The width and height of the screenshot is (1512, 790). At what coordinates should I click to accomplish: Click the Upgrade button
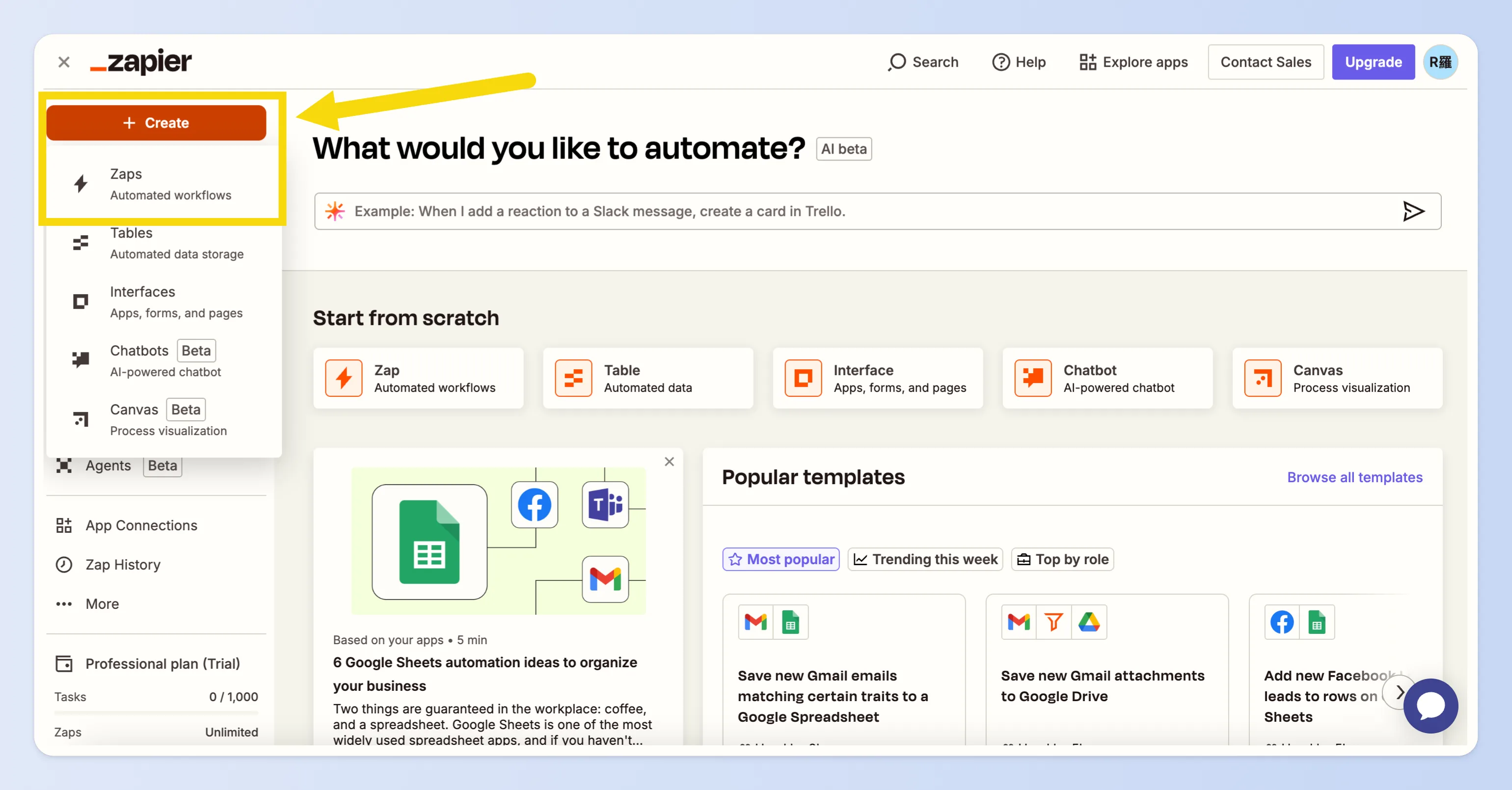pos(1373,62)
